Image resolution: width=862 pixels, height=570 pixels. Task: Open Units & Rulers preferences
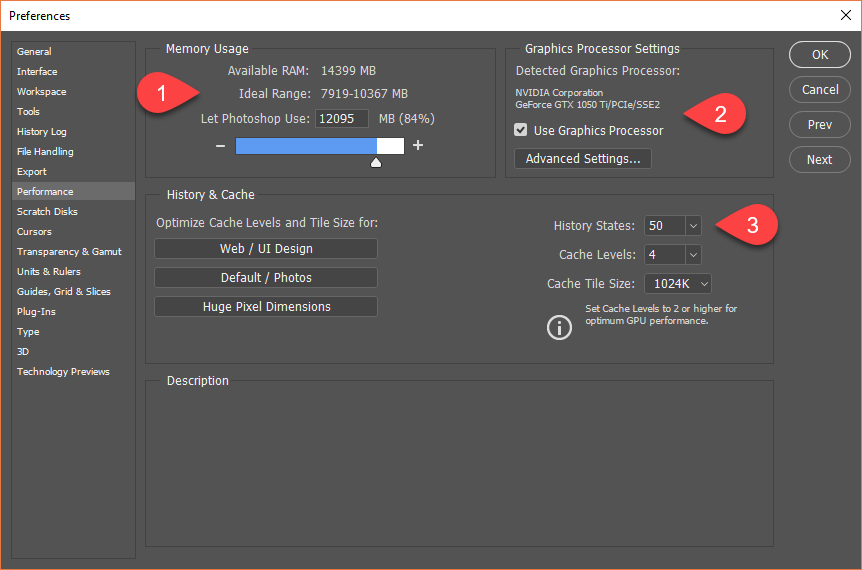pos(73,272)
